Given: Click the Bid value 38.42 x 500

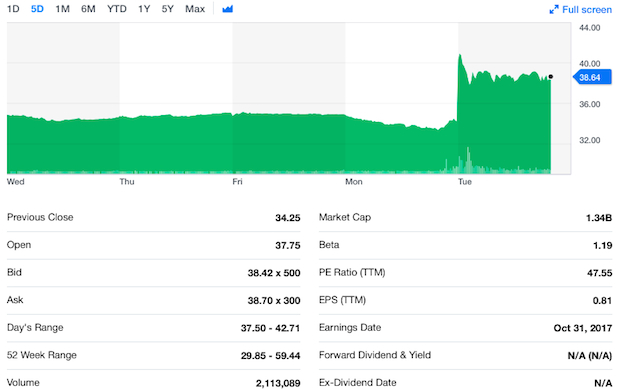Looking at the screenshot, I should point(274,273).
